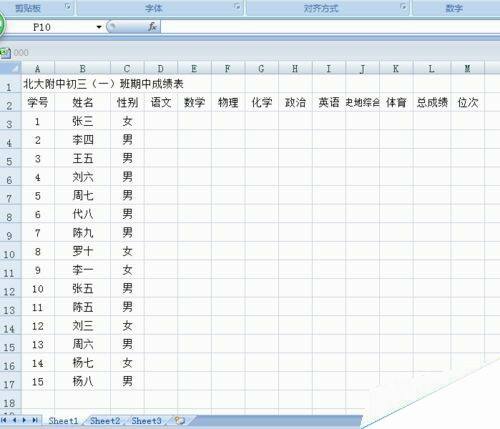
Task: Click the workbook icon beside 000
Action: coord(5,53)
